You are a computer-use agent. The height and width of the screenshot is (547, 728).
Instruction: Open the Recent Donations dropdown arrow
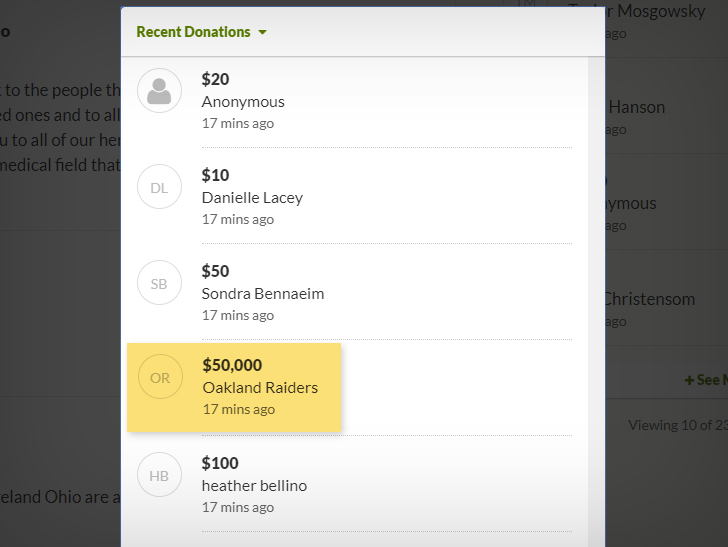pyautogui.click(x=262, y=33)
